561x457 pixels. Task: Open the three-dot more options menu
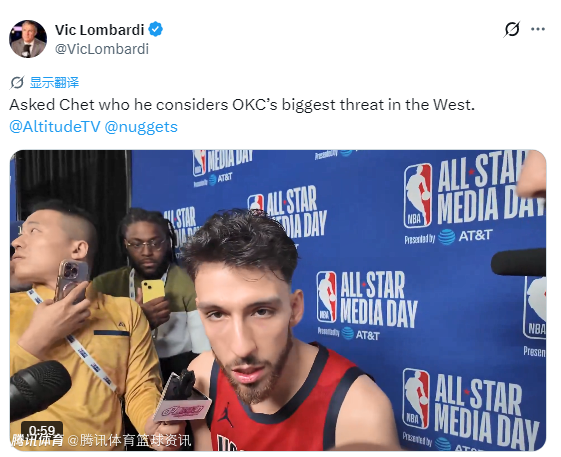tap(538, 29)
